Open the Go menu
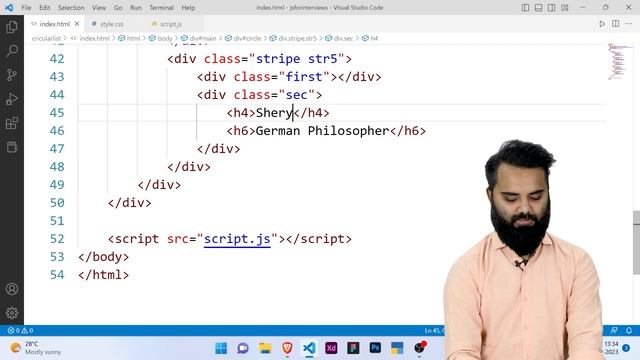This screenshot has width=640, height=360. tap(118, 8)
